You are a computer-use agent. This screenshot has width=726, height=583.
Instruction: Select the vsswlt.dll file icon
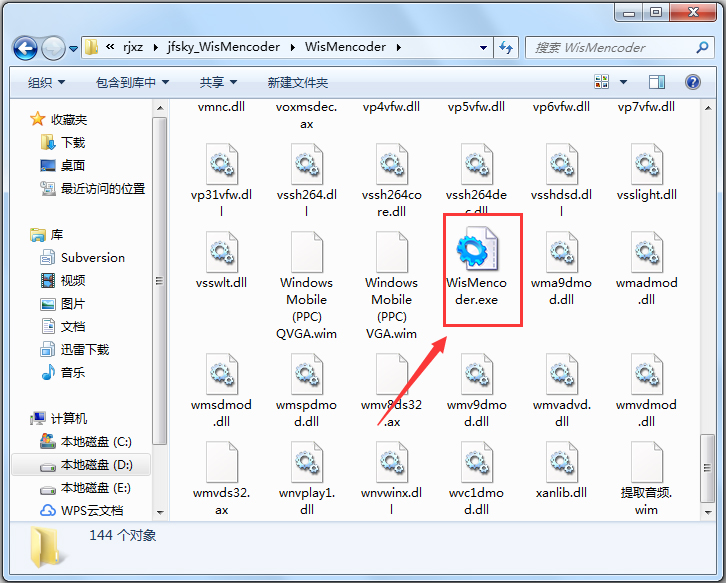point(222,252)
